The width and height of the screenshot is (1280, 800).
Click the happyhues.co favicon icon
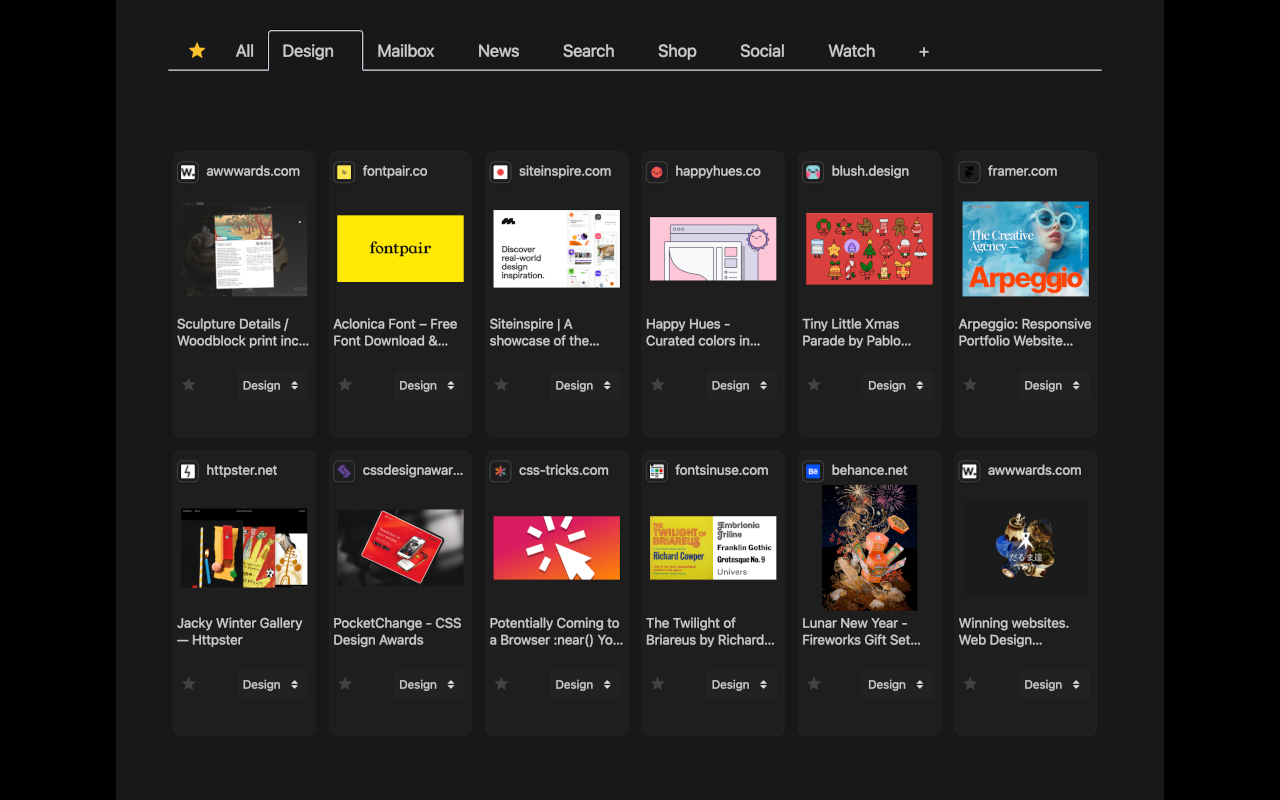[657, 172]
